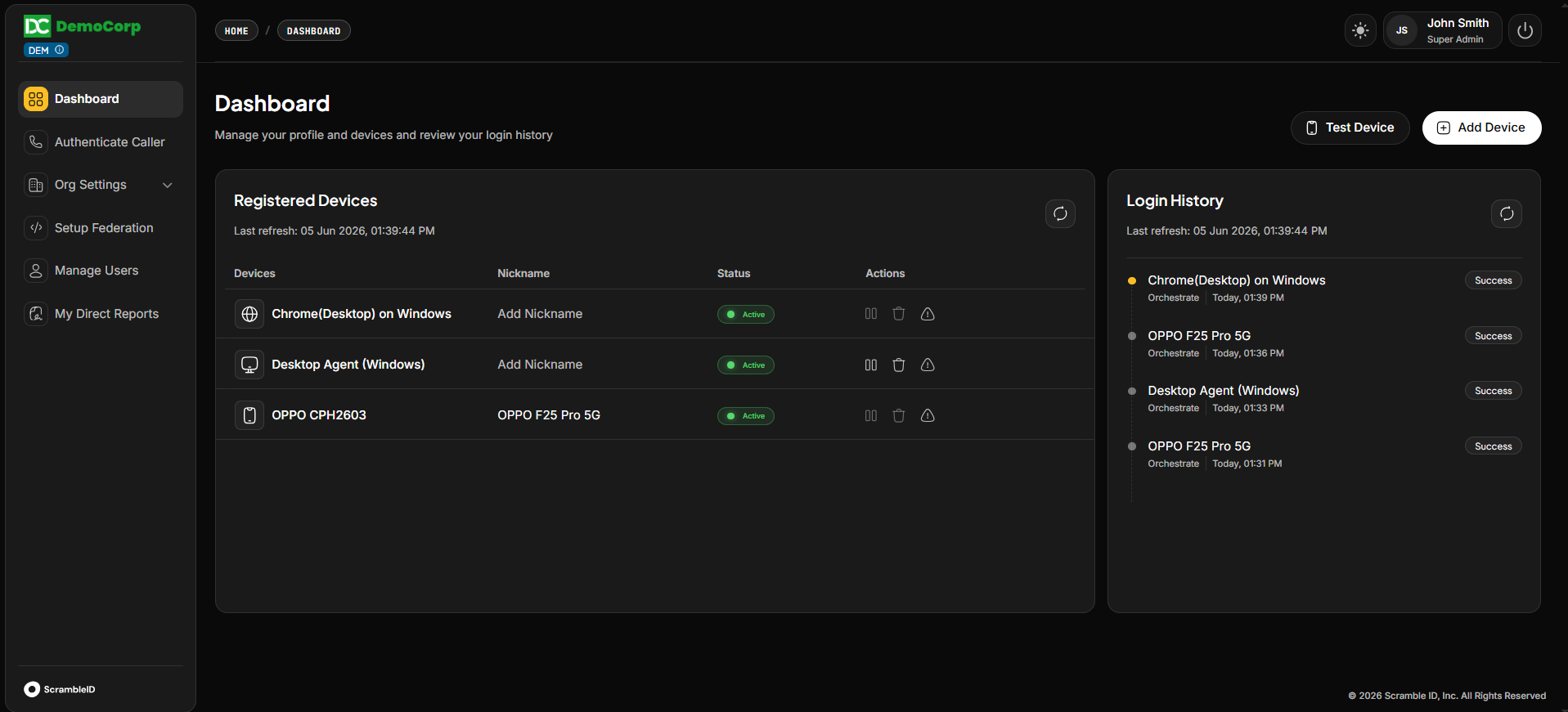Open the Dashboard sidebar item
The width and height of the screenshot is (1568, 712).
[101, 99]
